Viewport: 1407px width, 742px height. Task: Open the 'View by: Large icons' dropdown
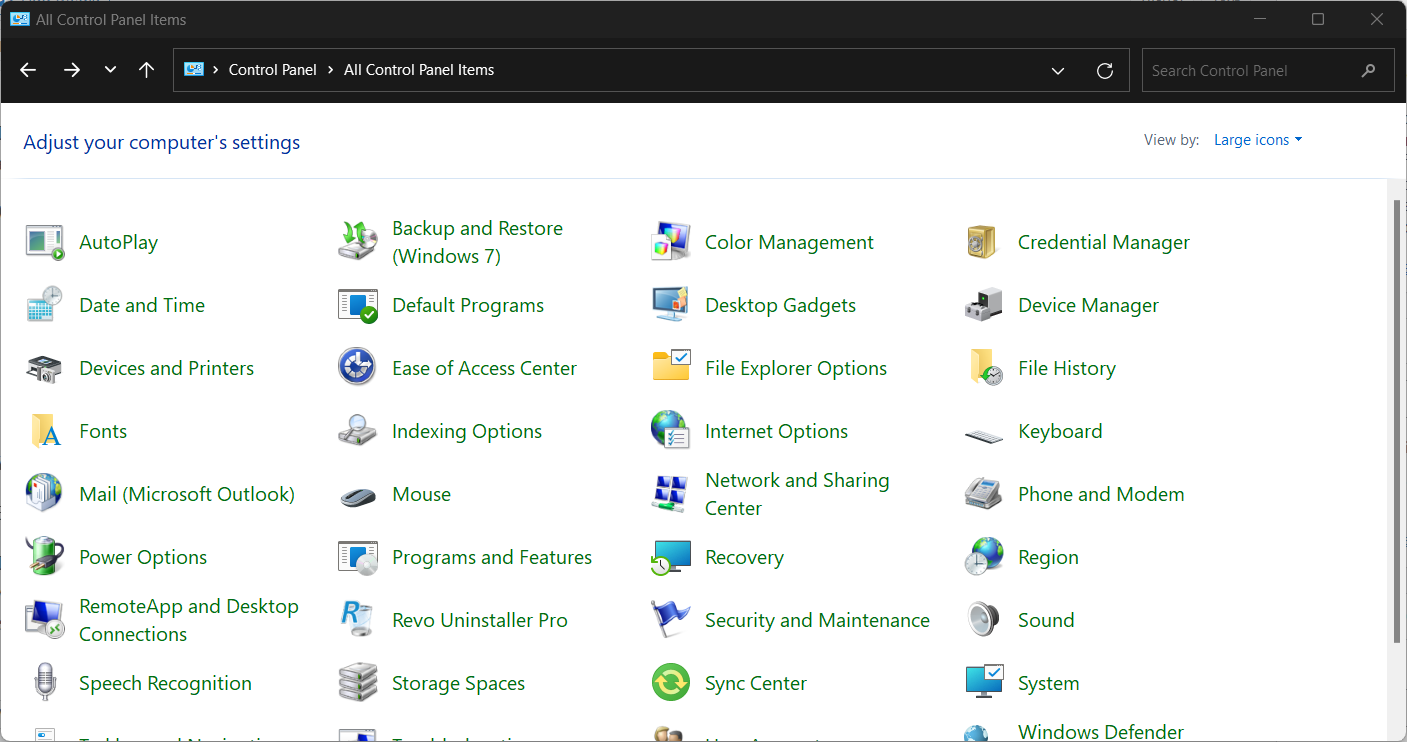coord(1258,140)
